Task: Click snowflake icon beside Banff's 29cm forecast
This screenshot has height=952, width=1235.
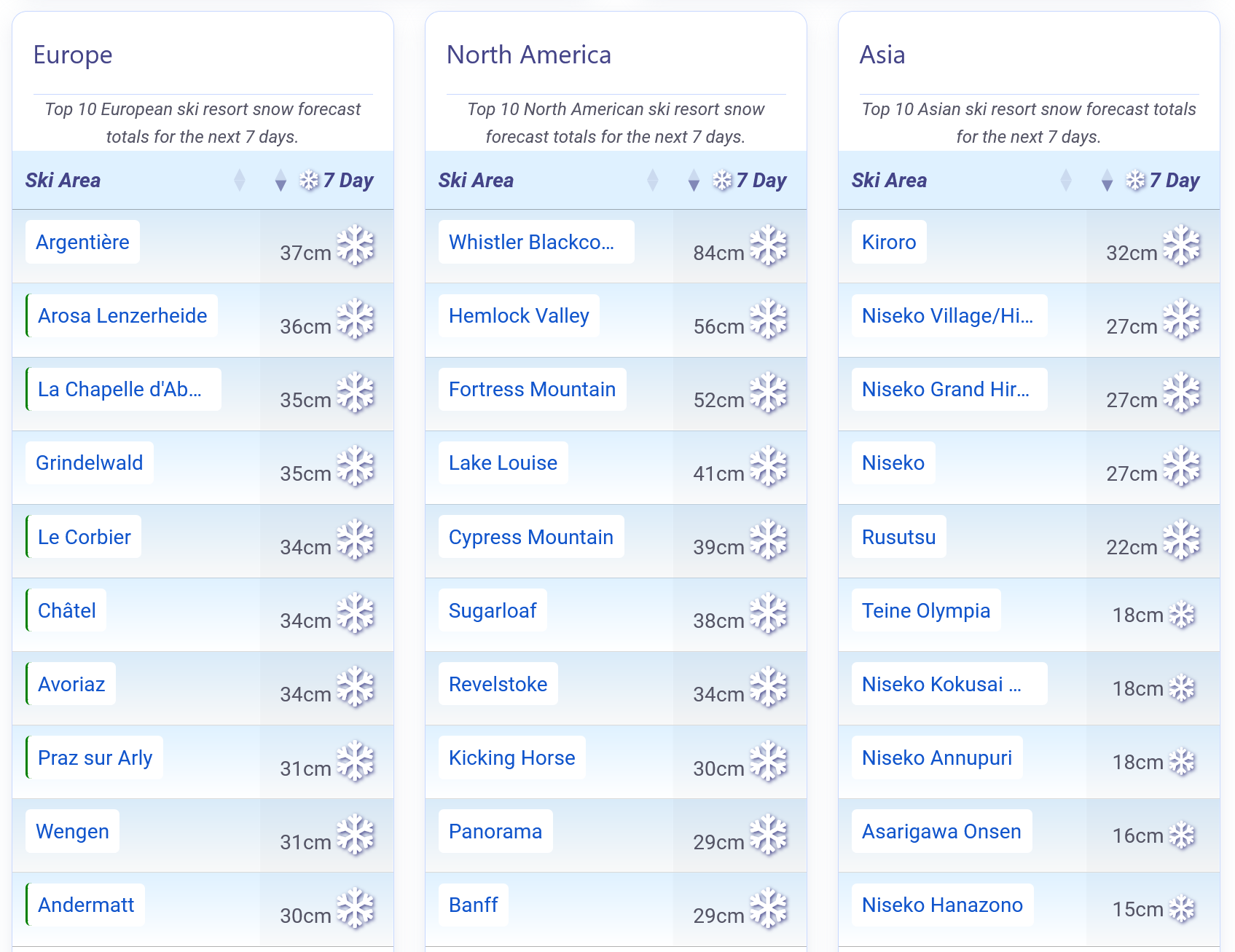Action: coord(769,908)
